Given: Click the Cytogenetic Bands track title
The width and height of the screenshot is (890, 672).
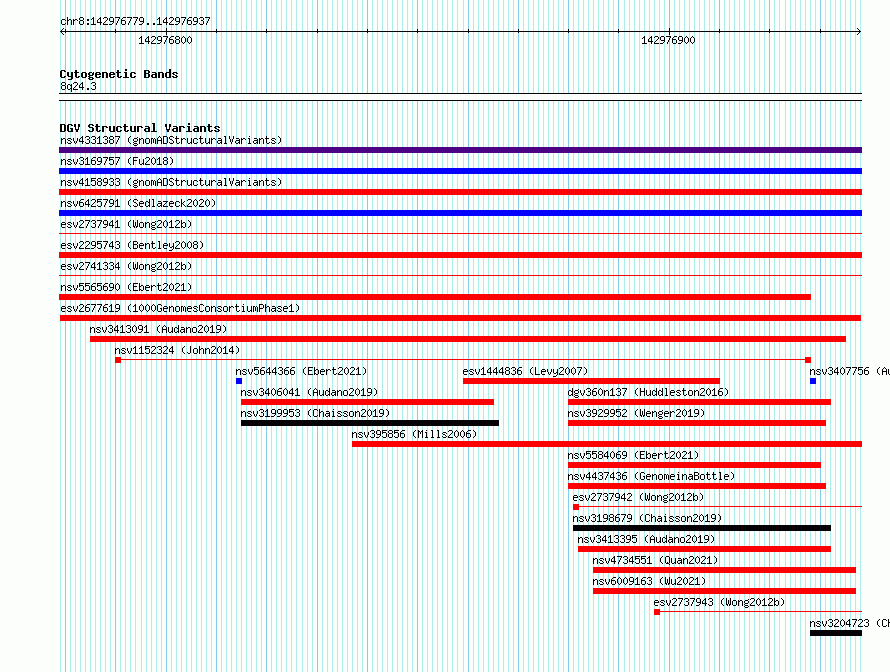Looking at the screenshot, I should 119,74.
